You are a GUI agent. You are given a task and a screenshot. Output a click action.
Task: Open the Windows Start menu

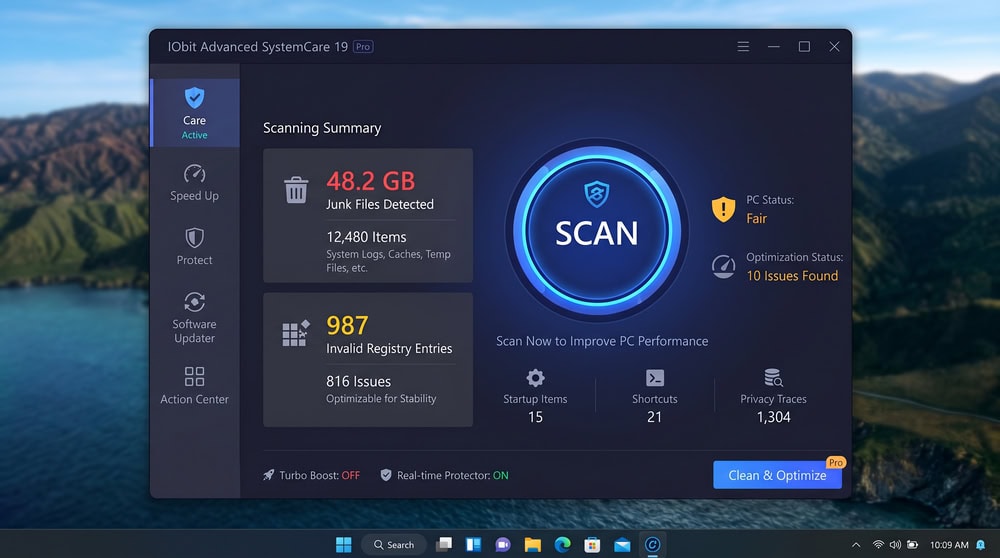(344, 545)
